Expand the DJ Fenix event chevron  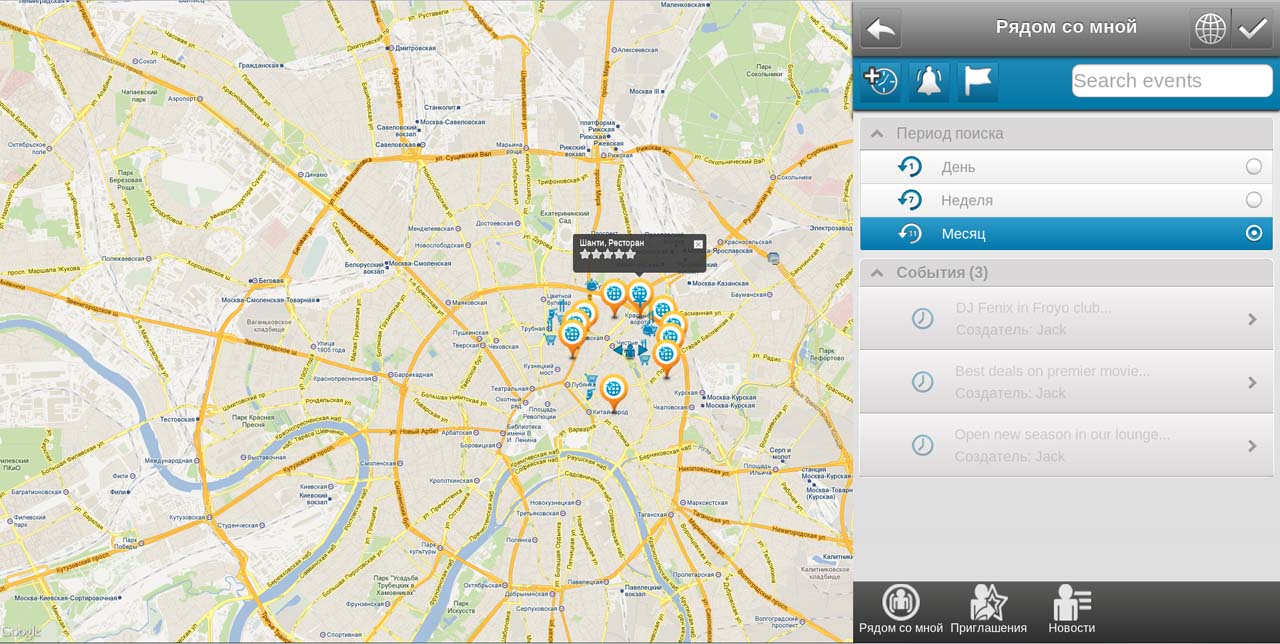1252,319
